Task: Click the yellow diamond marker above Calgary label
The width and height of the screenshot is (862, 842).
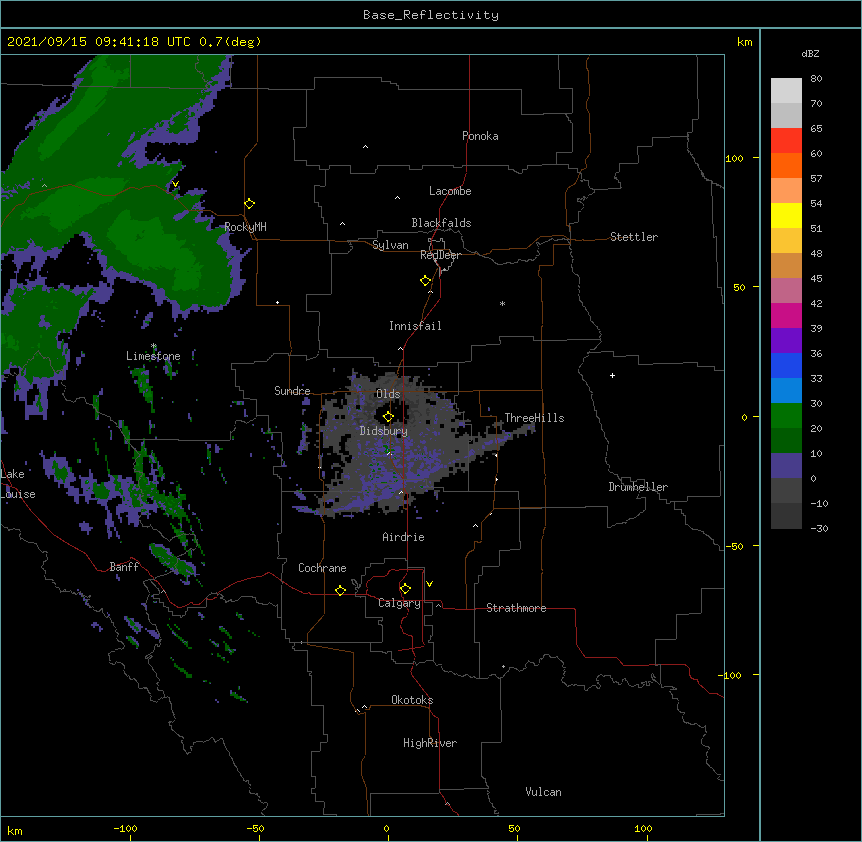Action: coord(405,589)
